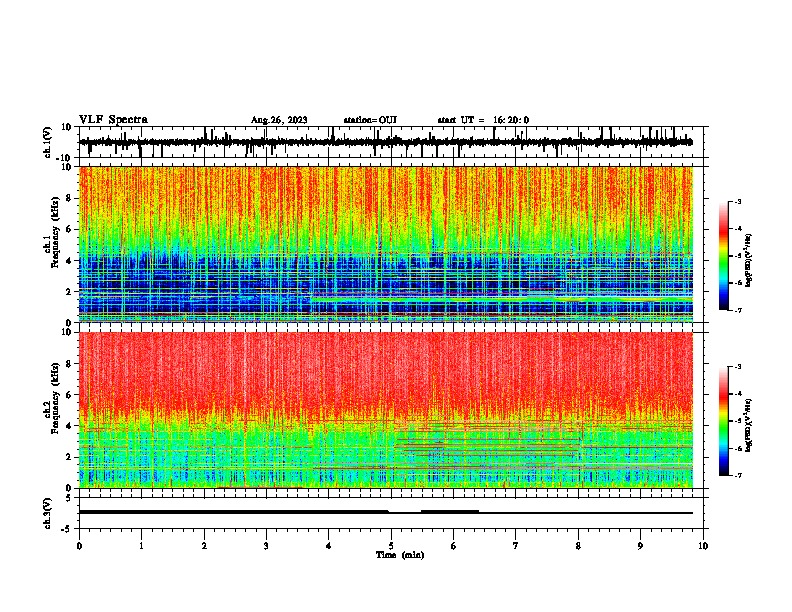The image size is (792, 612).
Task: Click the ch.1 colorbar log(PSD) label
Action: (x=748, y=261)
